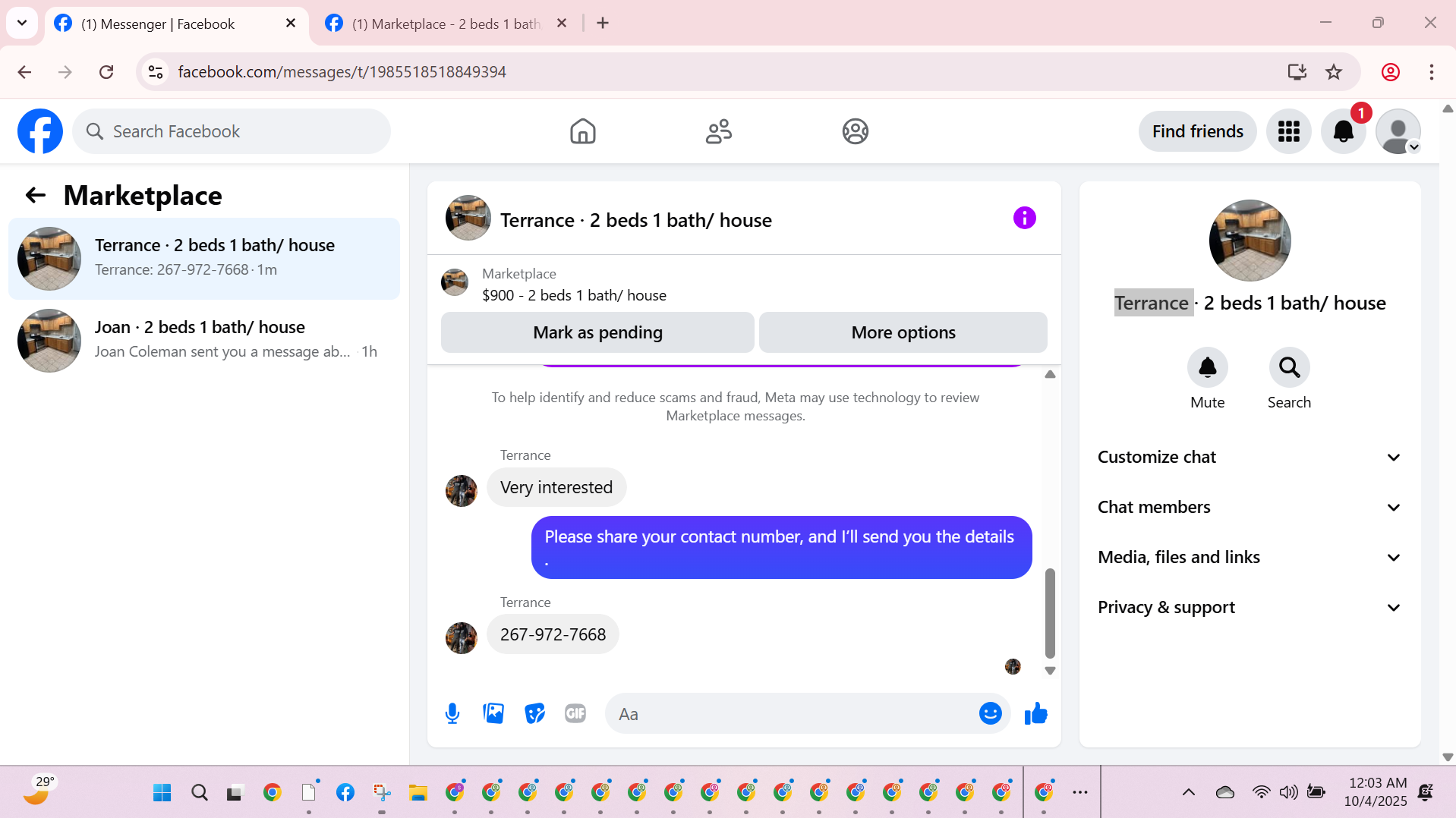1456x818 pixels.
Task: Click the listing thumbnail in the chat header
Action: [468, 219]
